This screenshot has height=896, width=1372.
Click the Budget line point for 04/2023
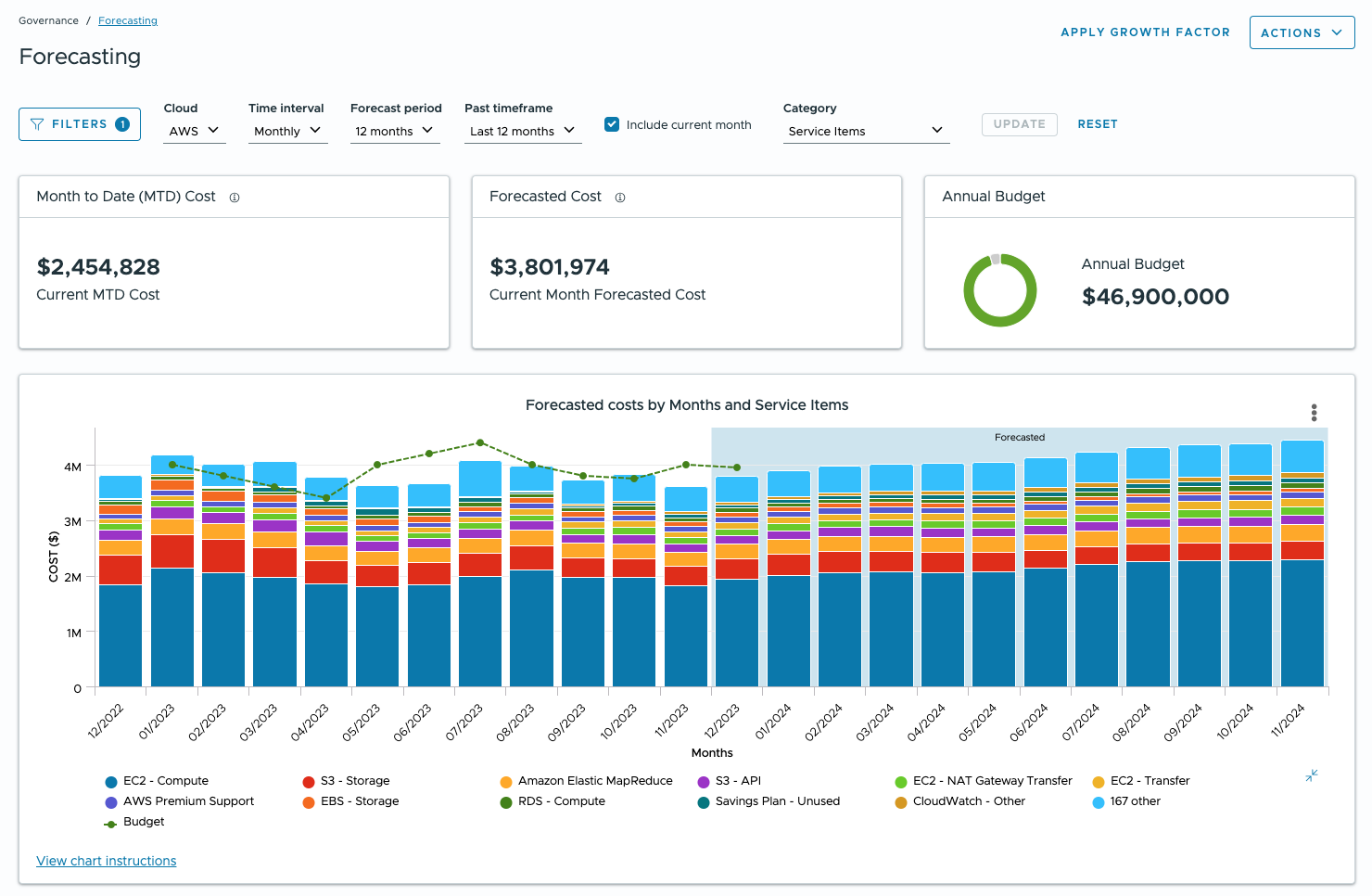(326, 498)
